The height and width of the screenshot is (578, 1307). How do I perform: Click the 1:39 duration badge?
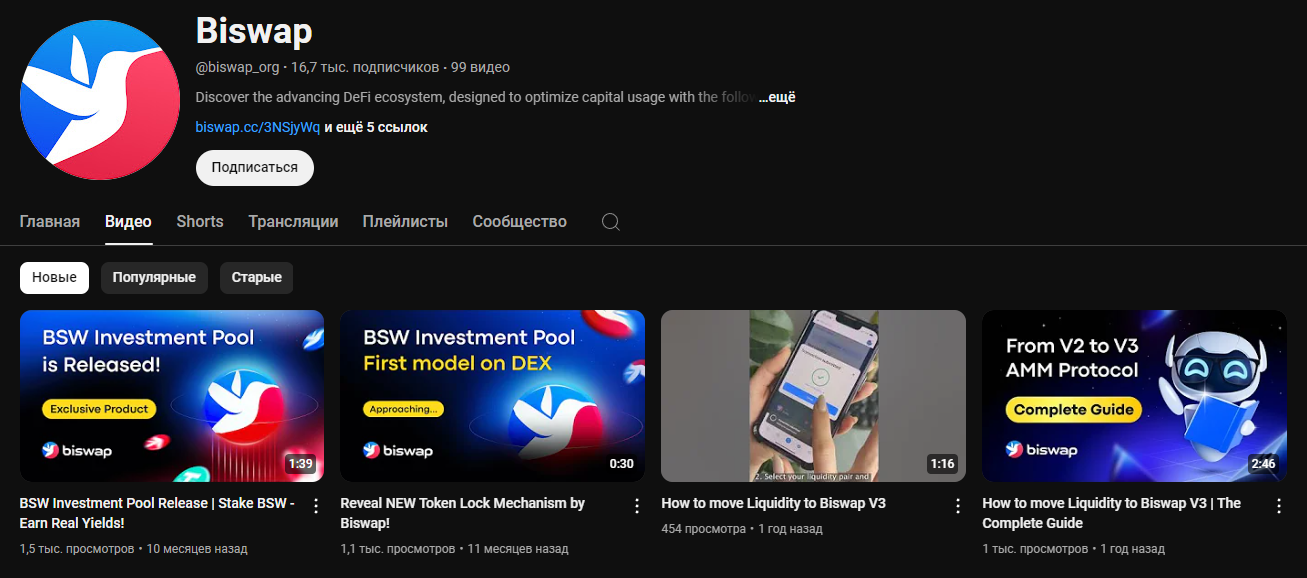pos(300,464)
